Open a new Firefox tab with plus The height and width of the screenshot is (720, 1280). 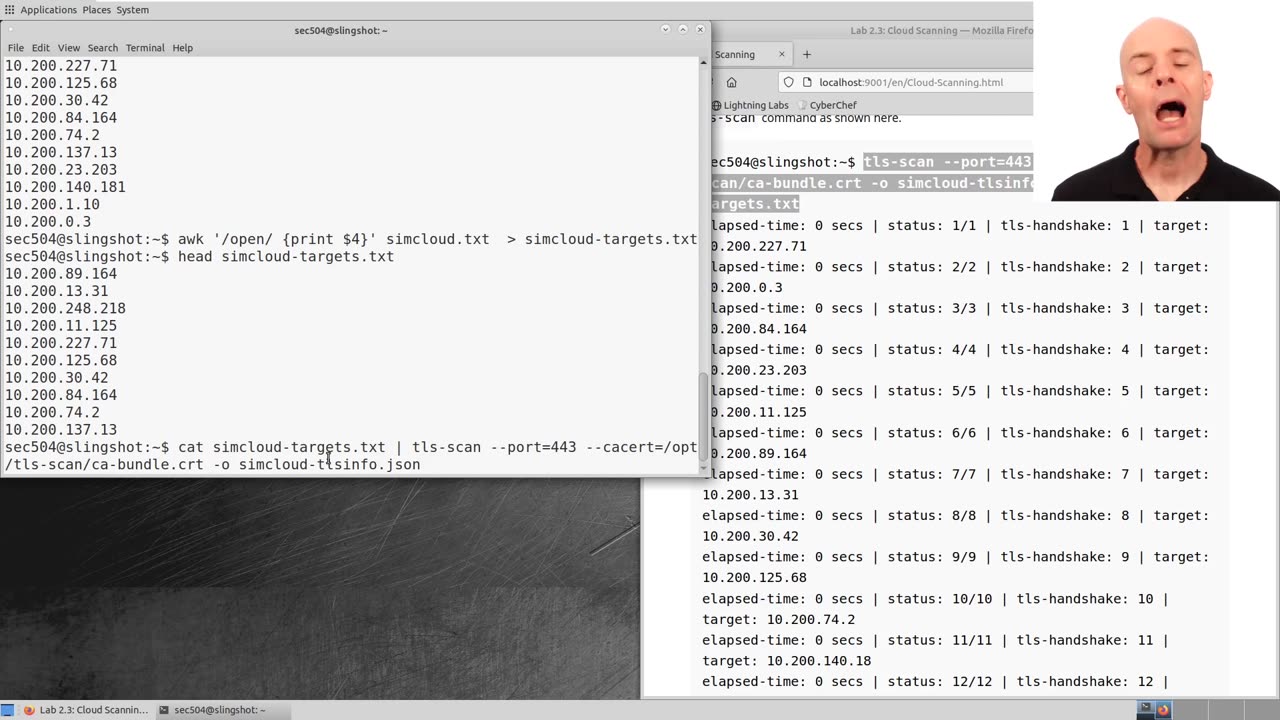(x=807, y=54)
